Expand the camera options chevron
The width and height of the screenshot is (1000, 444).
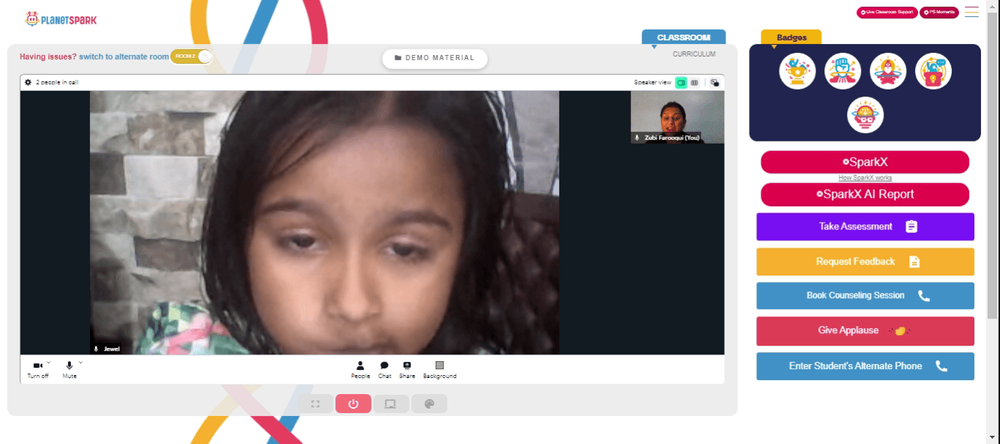pyautogui.click(x=48, y=362)
